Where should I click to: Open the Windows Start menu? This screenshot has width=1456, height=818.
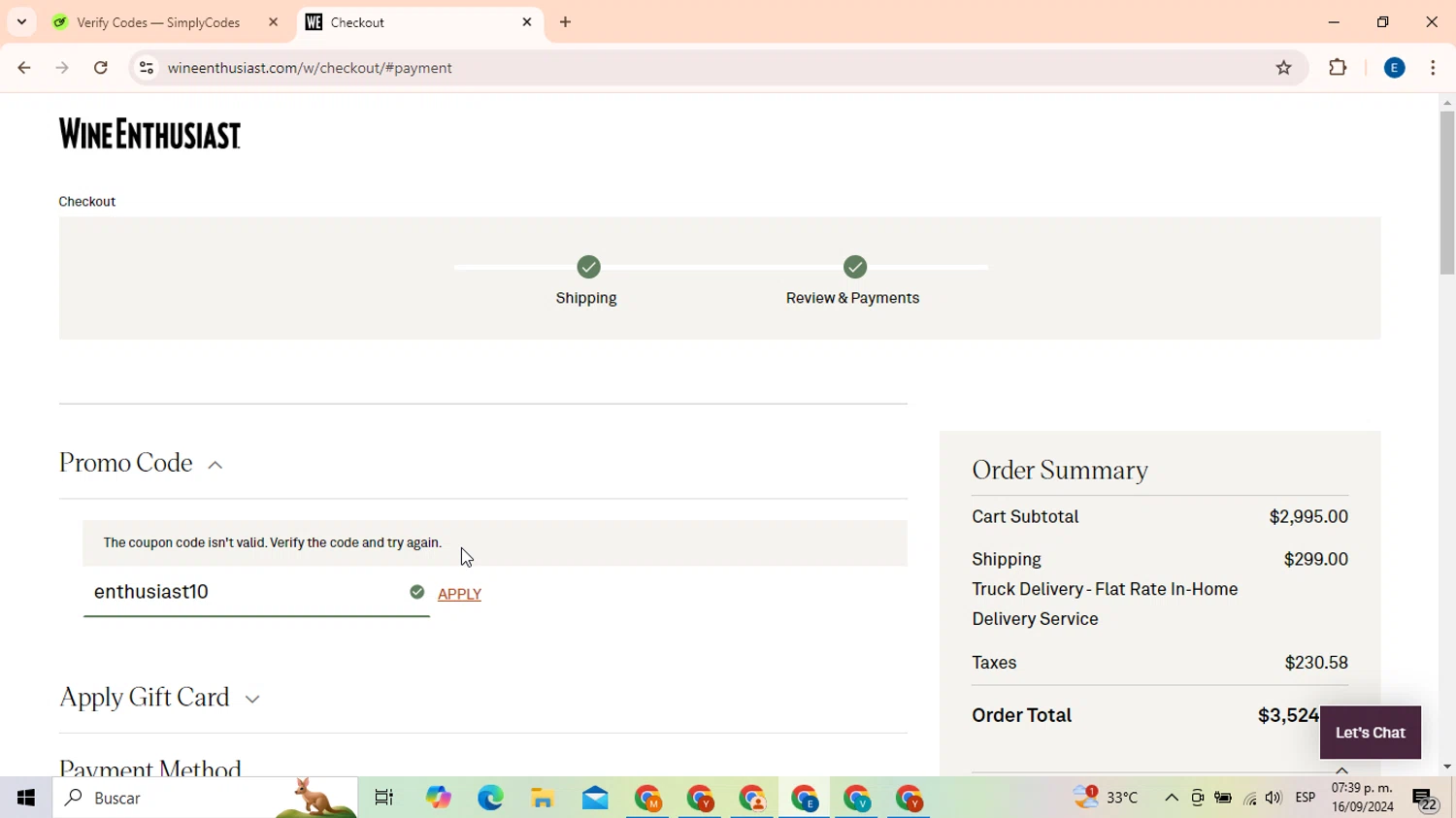26,798
